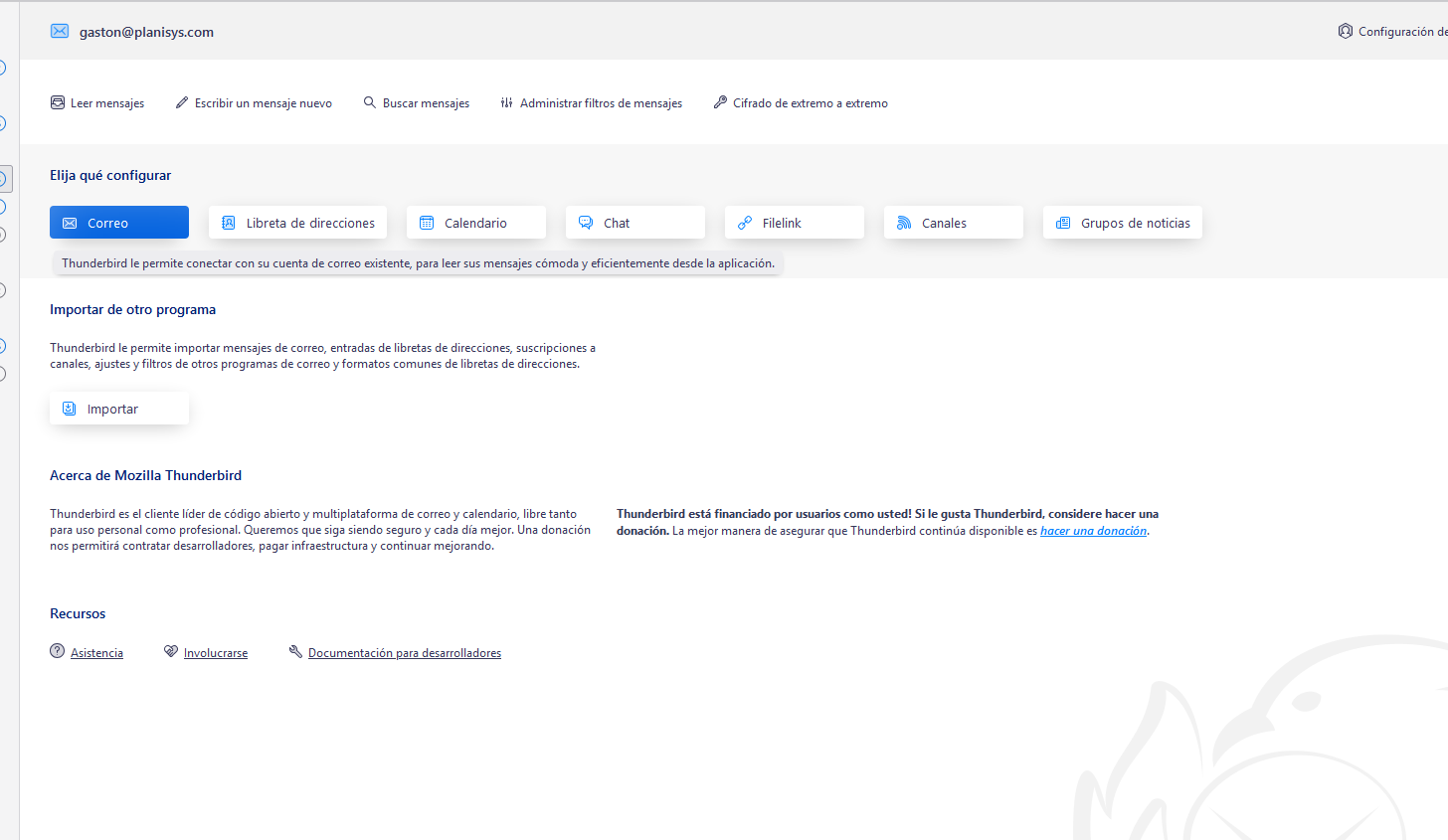Click Grupos de noticias button
This screenshot has height=840, width=1448.
[1123, 223]
